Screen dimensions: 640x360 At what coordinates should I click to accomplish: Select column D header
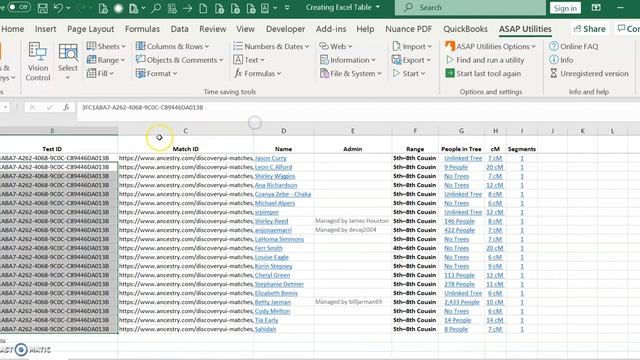point(283,131)
